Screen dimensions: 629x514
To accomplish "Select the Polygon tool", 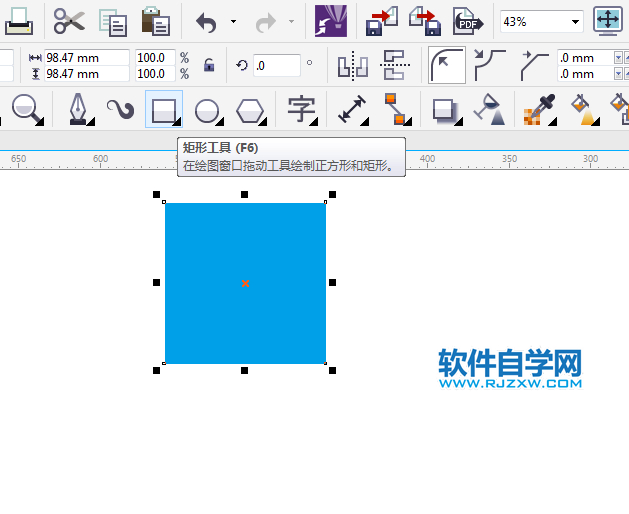I will (x=251, y=111).
